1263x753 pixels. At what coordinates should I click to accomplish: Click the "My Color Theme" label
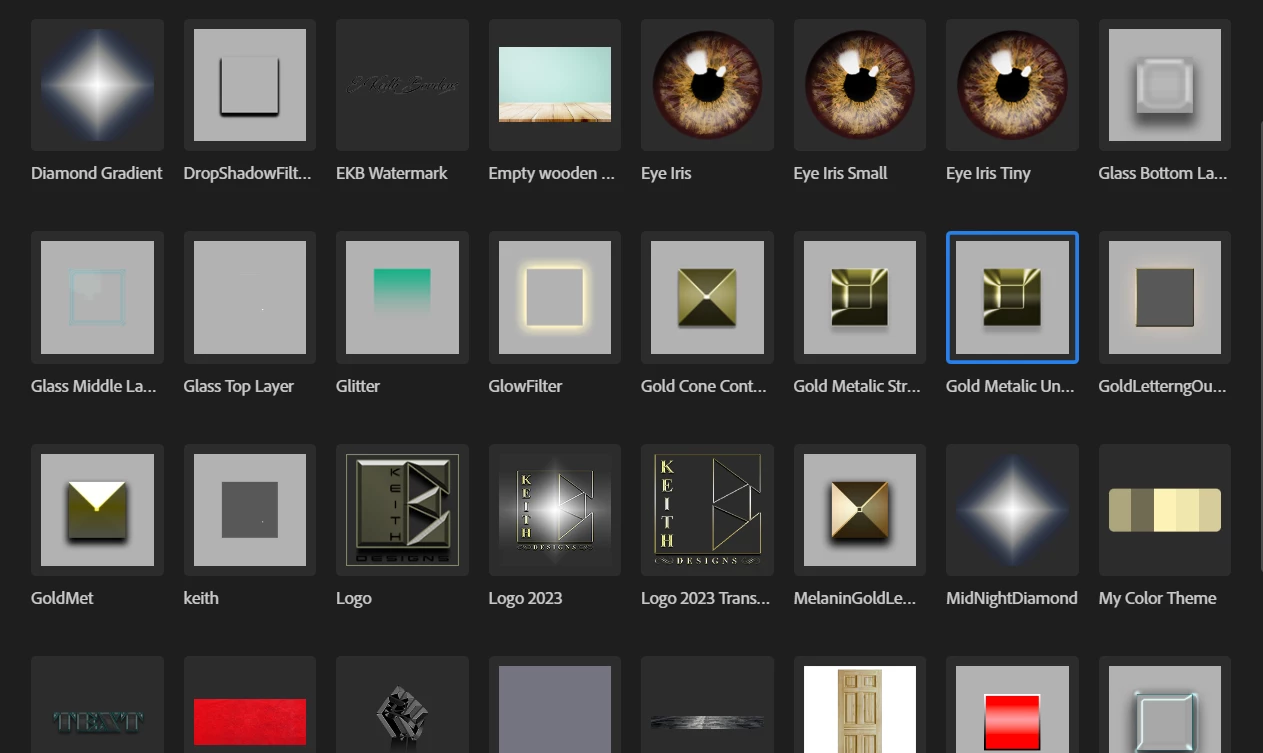[x=1157, y=598]
